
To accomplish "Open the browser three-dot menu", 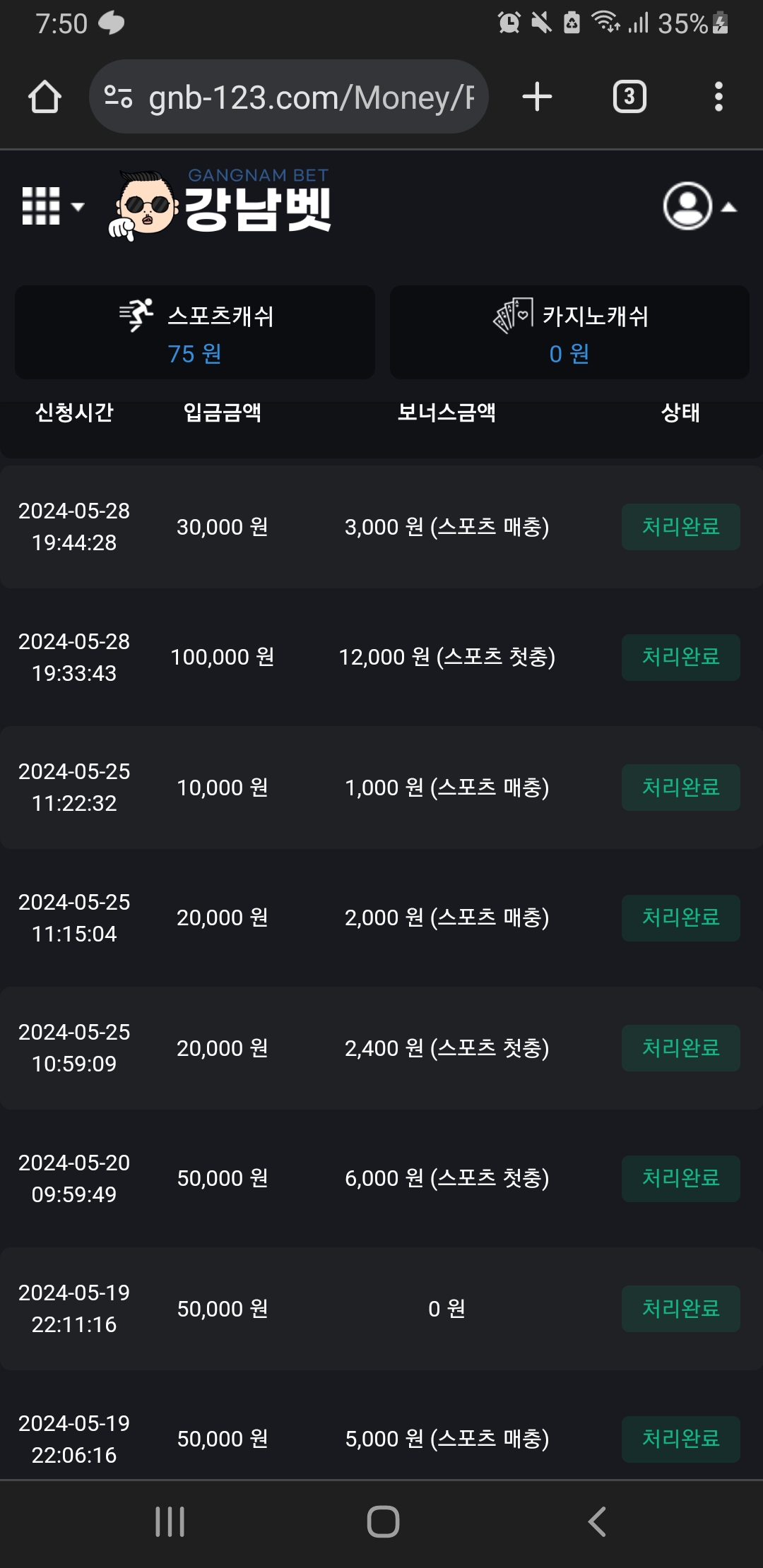I will click(x=718, y=97).
